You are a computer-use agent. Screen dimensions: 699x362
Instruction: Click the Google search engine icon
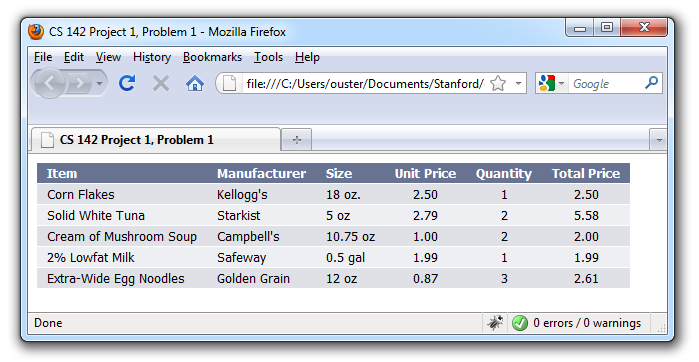(547, 83)
